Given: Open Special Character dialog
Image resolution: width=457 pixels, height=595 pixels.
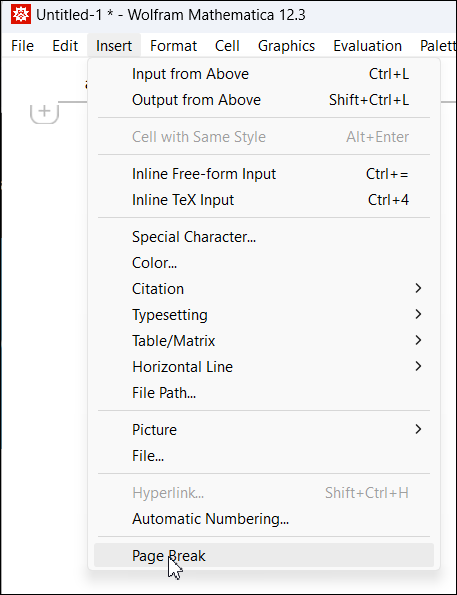Looking at the screenshot, I should point(264,237).
